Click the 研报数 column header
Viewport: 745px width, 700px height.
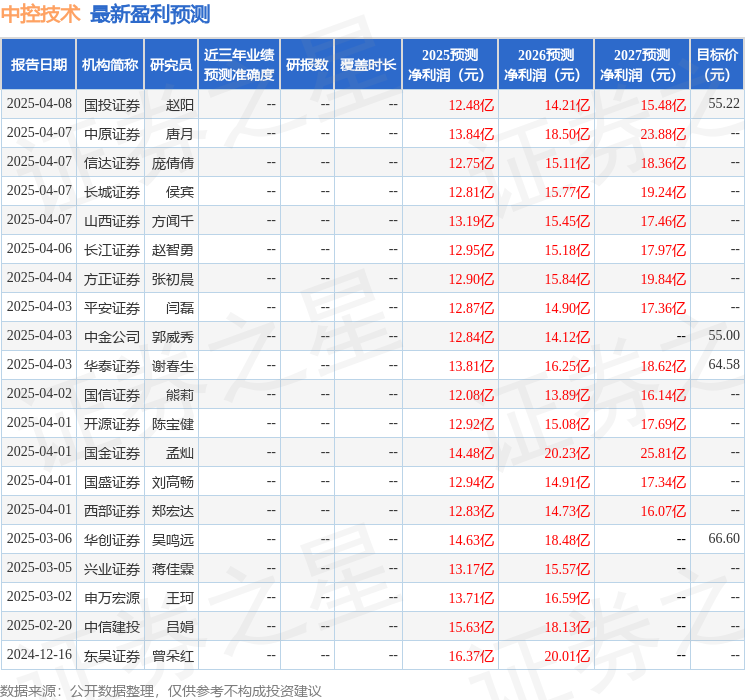tap(307, 65)
